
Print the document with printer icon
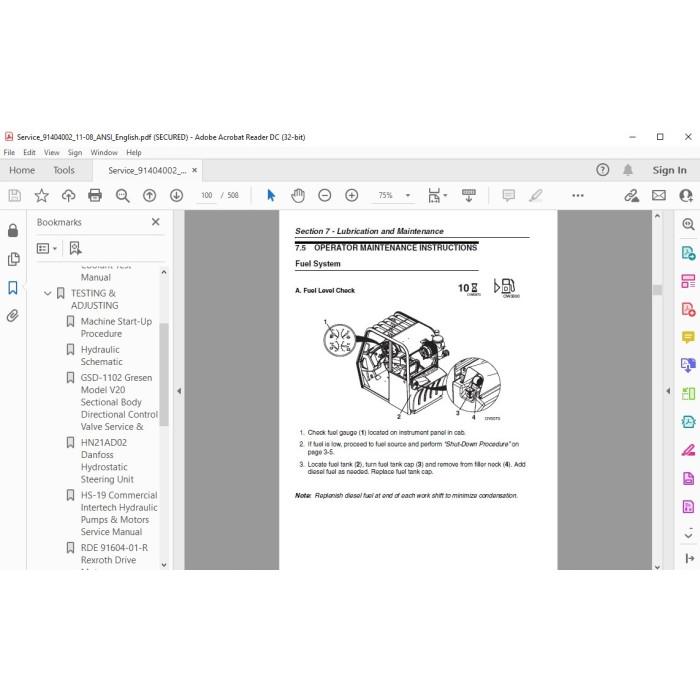[95, 196]
